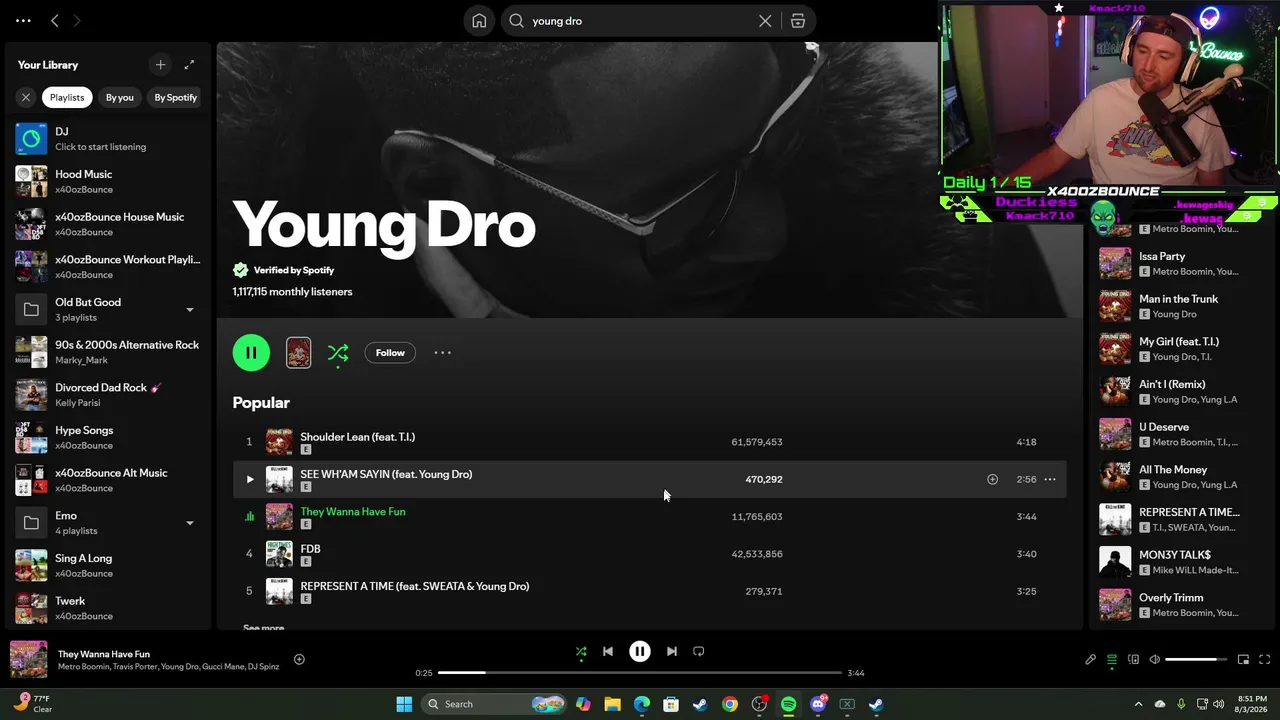Image resolution: width=1280 pixels, height=720 pixels.
Task: Add SEE WH'AM SAYIN to Liked Songs
Action: click(x=992, y=479)
